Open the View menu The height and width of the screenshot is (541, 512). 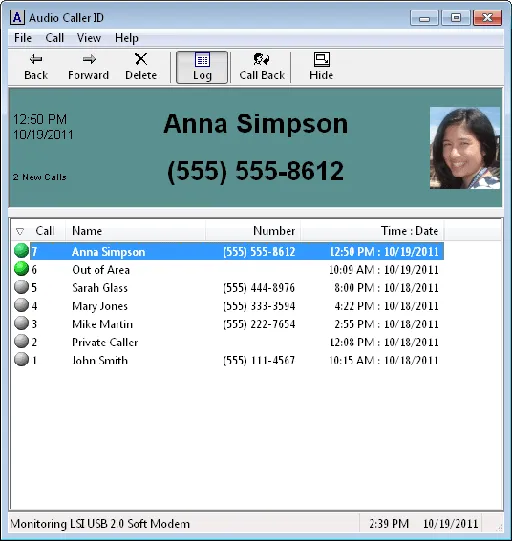[x=89, y=38]
